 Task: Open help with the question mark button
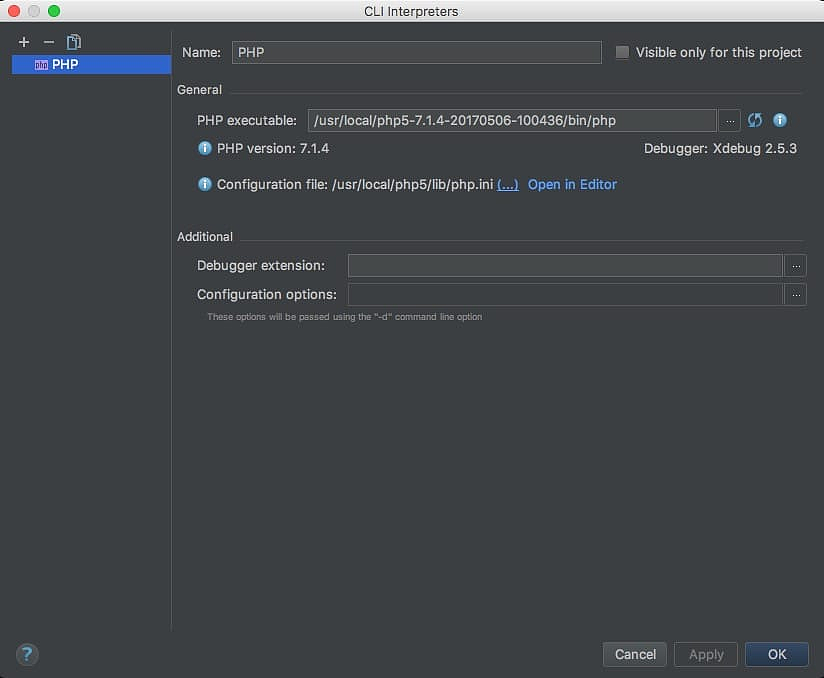[x=27, y=655]
